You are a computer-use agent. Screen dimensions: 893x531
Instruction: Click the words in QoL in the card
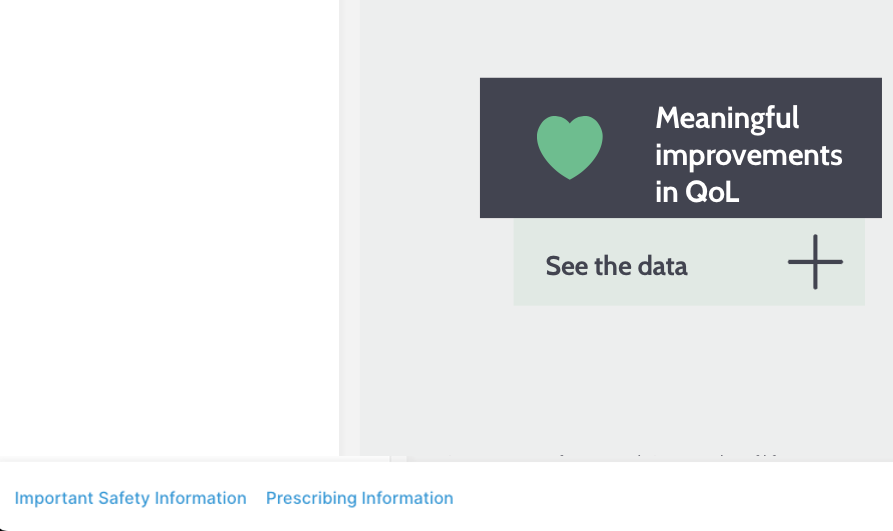[x=697, y=192]
